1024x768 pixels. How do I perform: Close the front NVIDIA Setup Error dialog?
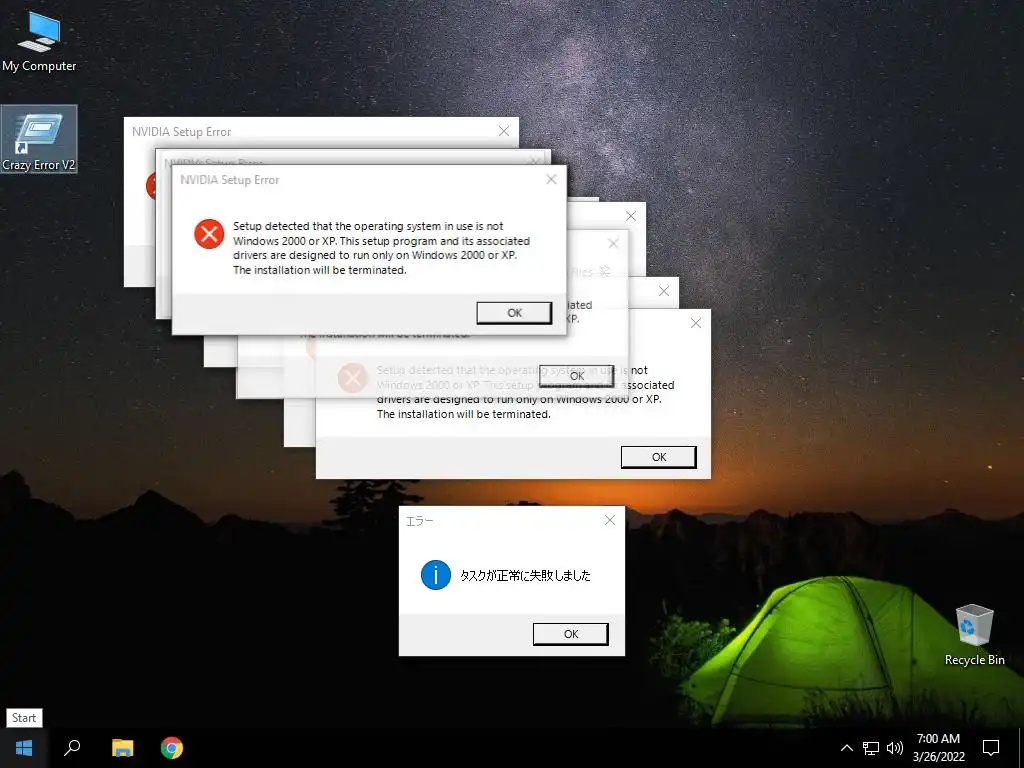(551, 180)
